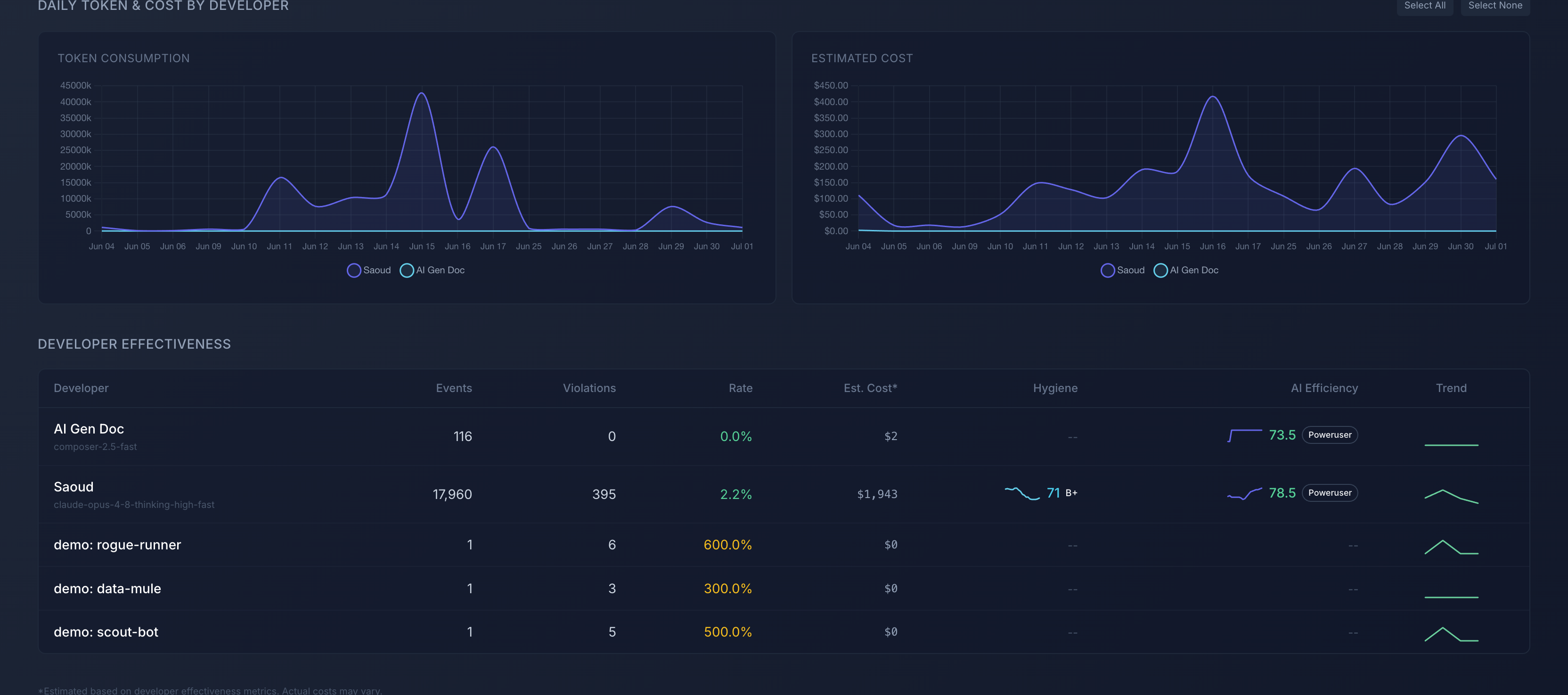Click AI Gen Doc's AI Efficiency sparkline
Image resolution: width=1568 pixels, height=695 pixels.
(1245, 435)
